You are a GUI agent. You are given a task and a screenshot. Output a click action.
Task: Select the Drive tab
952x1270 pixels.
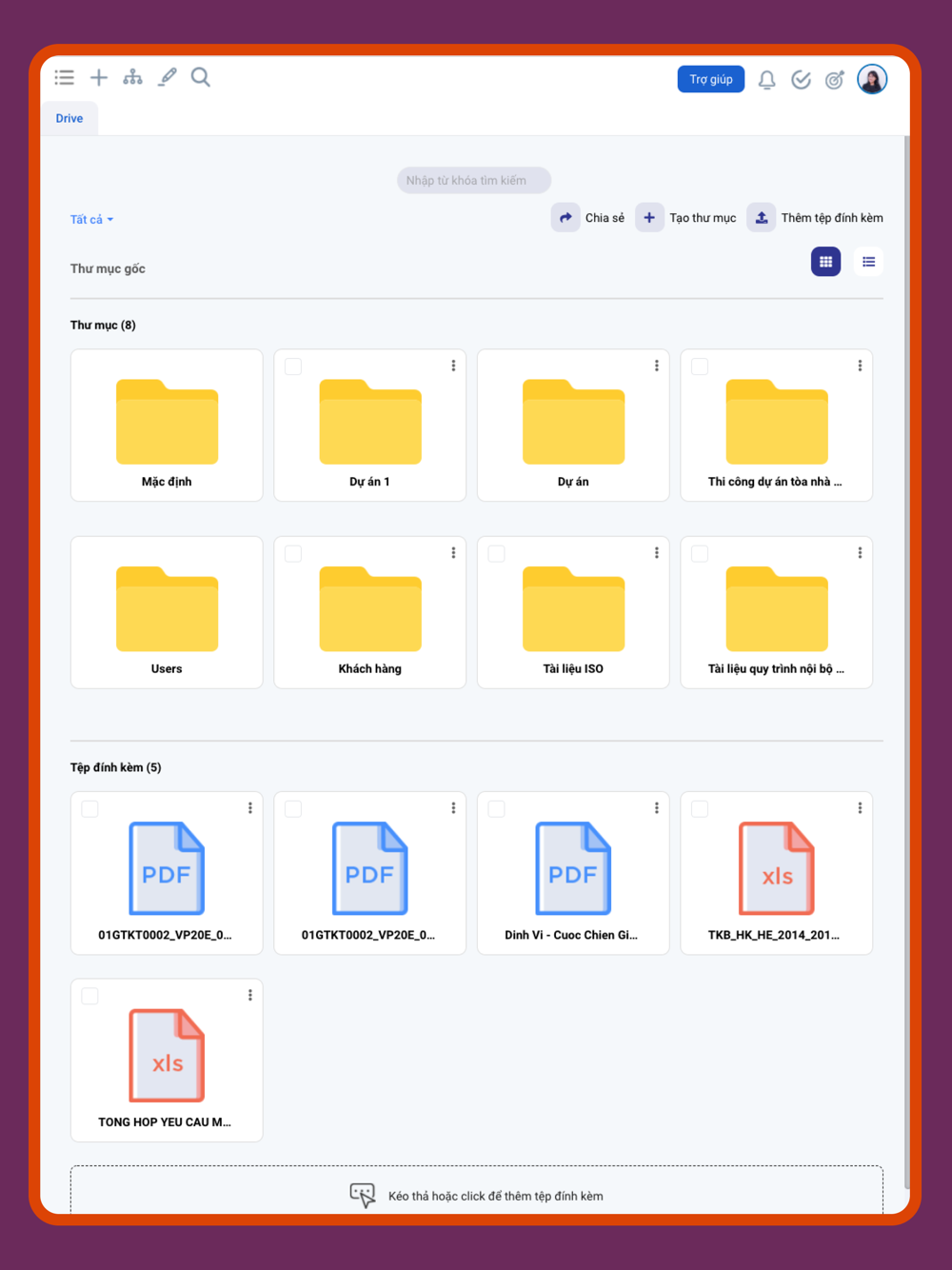click(69, 118)
